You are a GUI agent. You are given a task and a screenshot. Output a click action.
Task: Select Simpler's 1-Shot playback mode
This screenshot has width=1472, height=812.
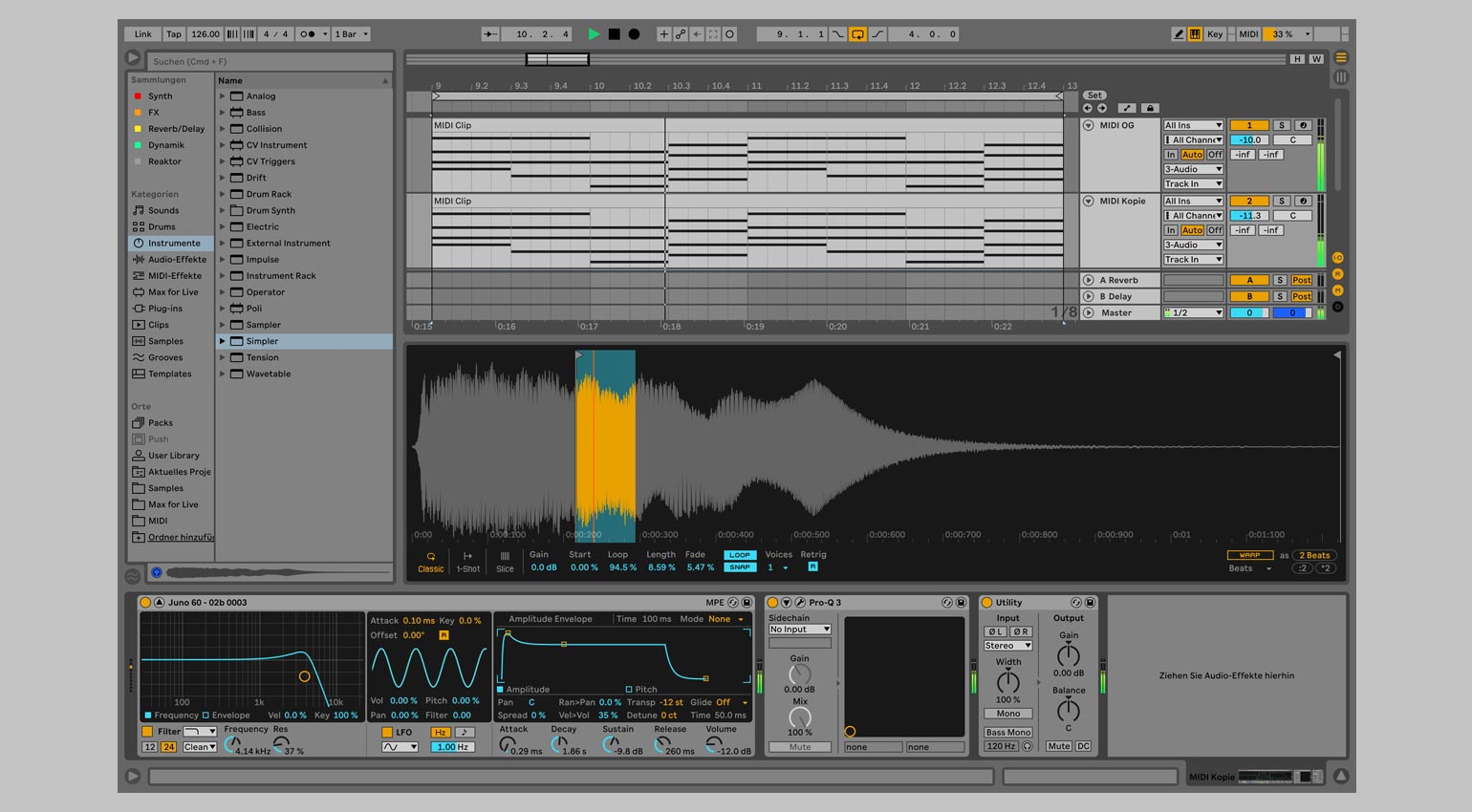(467, 562)
